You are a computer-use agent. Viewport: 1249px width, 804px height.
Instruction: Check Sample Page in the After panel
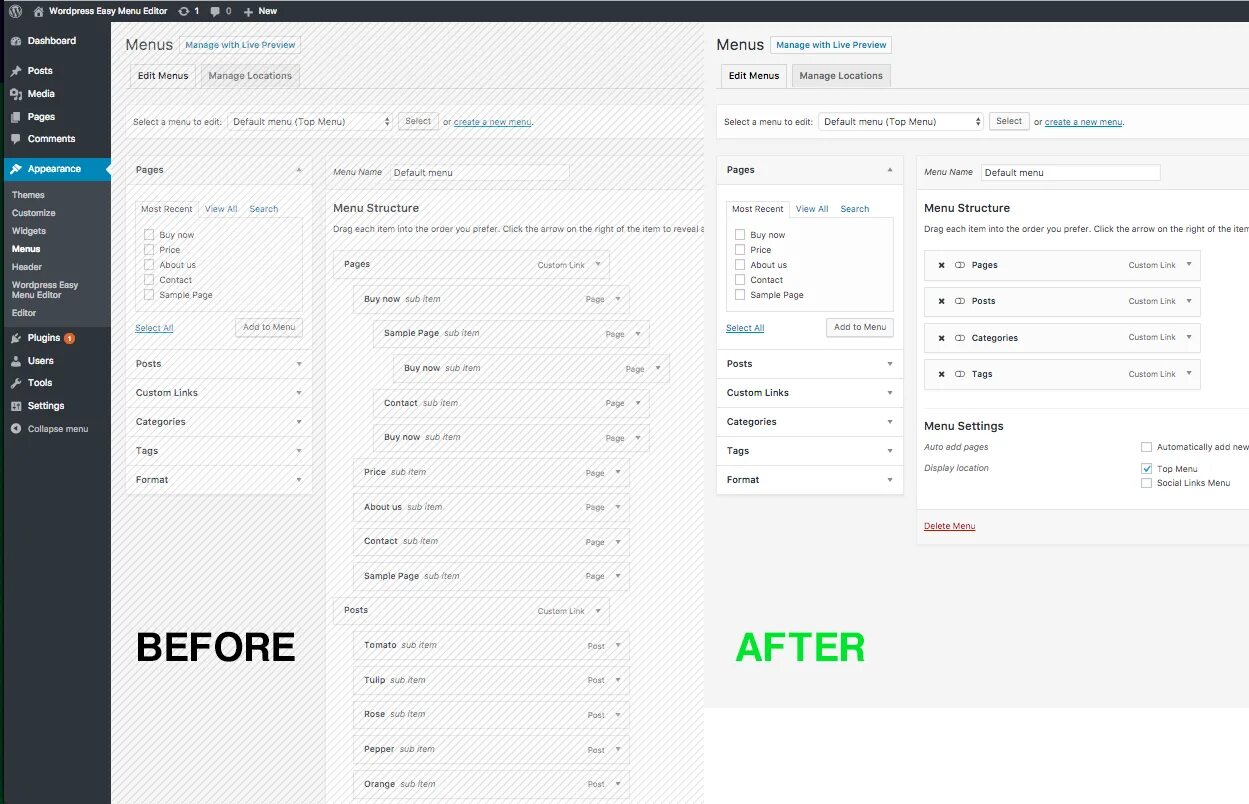pos(740,295)
